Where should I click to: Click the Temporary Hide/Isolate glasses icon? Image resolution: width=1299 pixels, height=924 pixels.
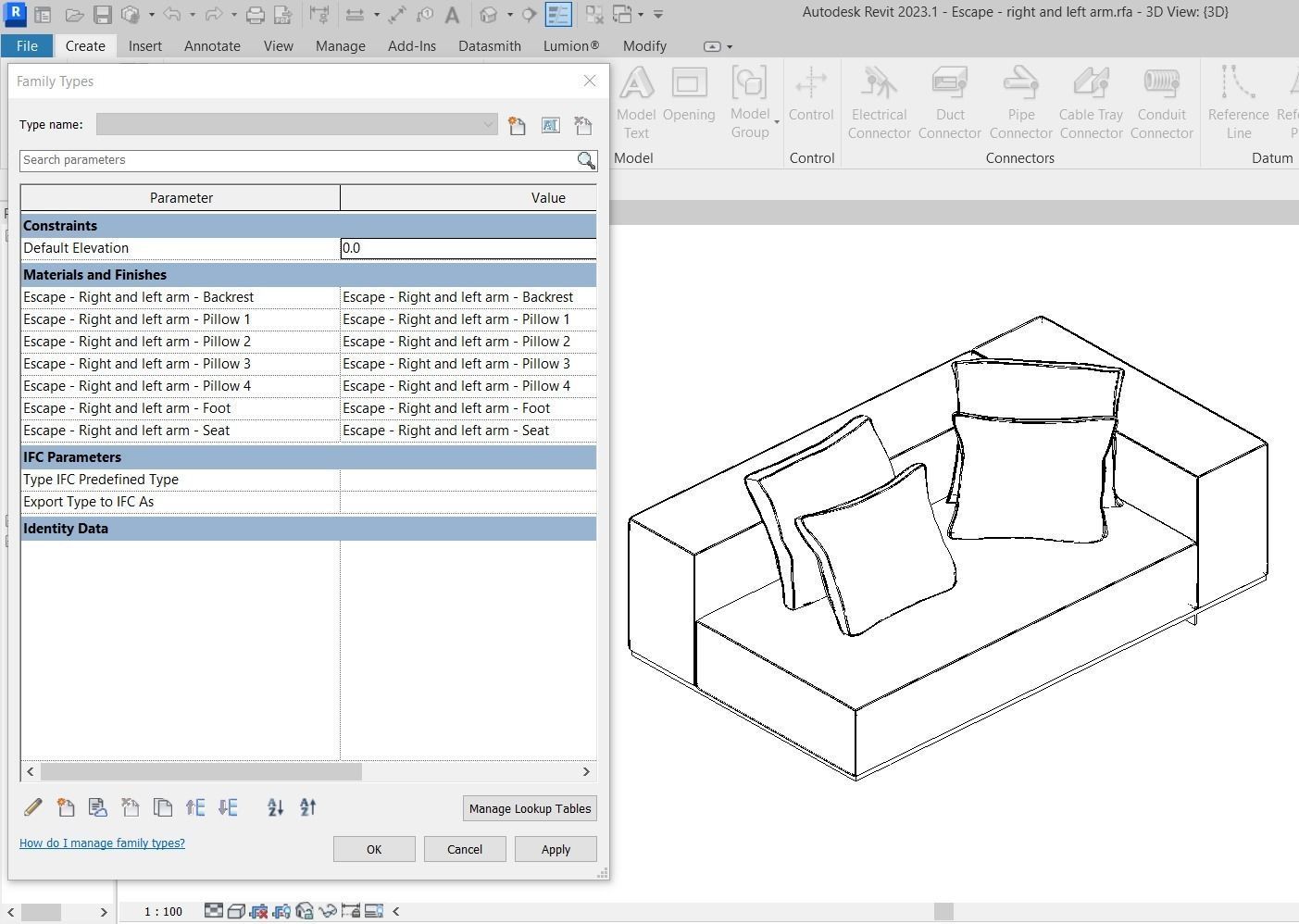tap(328, 911)
